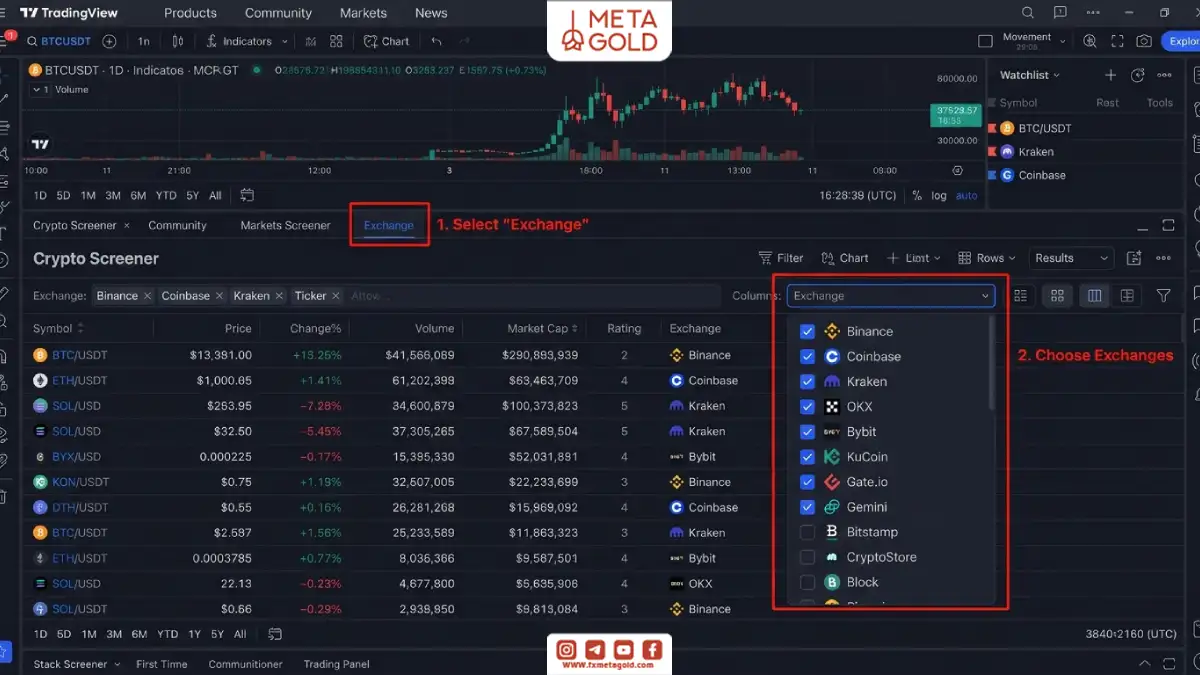Screen dimensions: 1200x675
Task: Open the candlestick chart style icon
Action: (x=178, y=41)
